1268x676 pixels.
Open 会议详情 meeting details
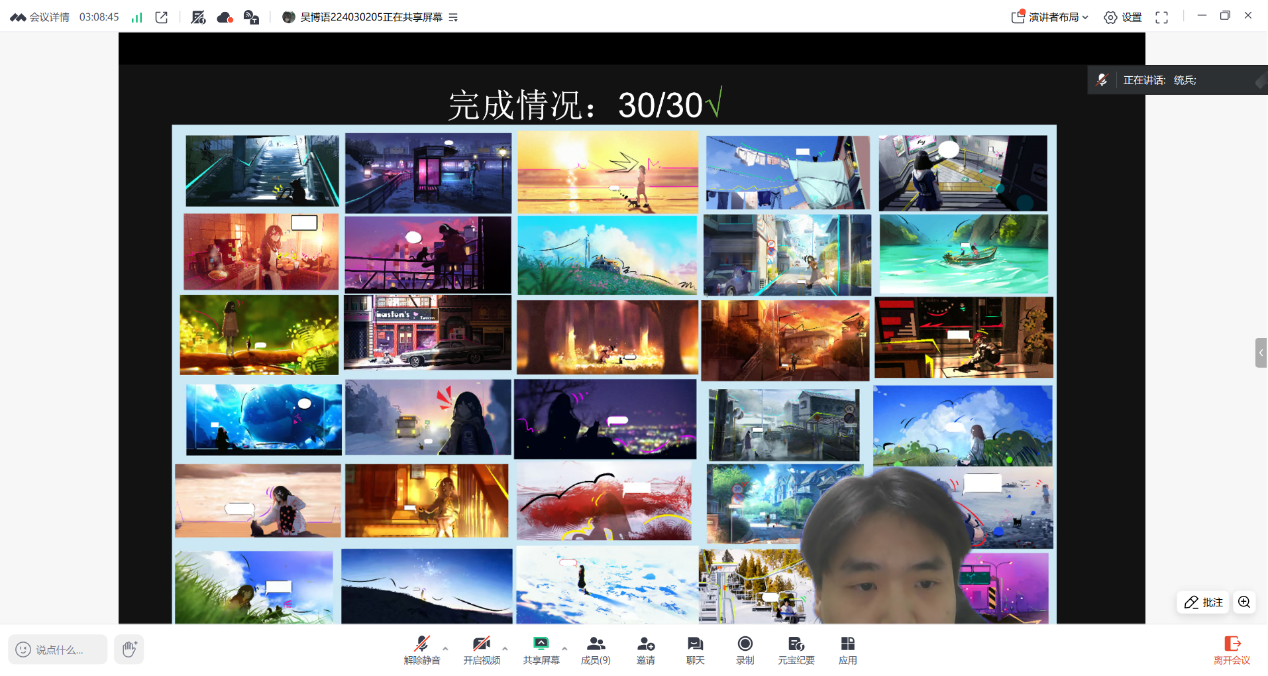(x=40, y=17)
